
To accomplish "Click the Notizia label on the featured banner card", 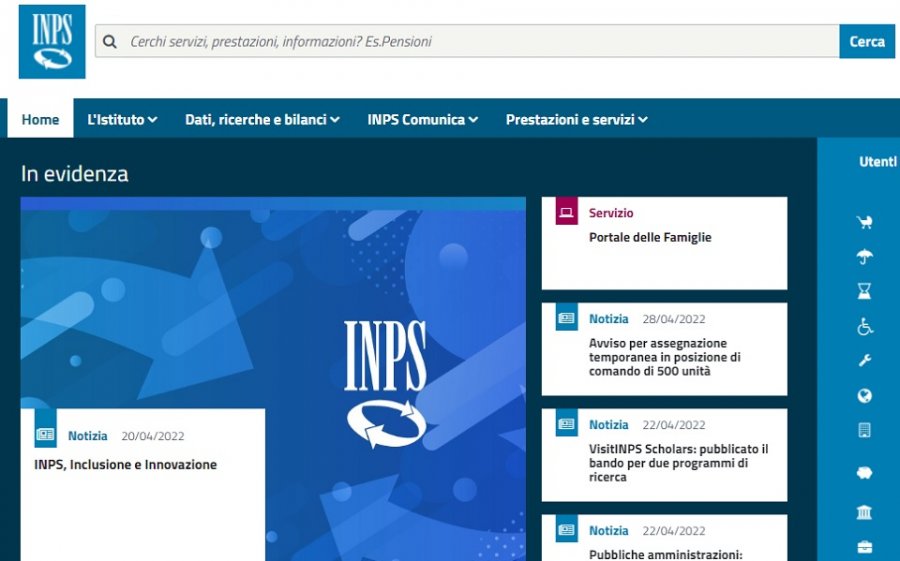I will (x=87, y=436).
